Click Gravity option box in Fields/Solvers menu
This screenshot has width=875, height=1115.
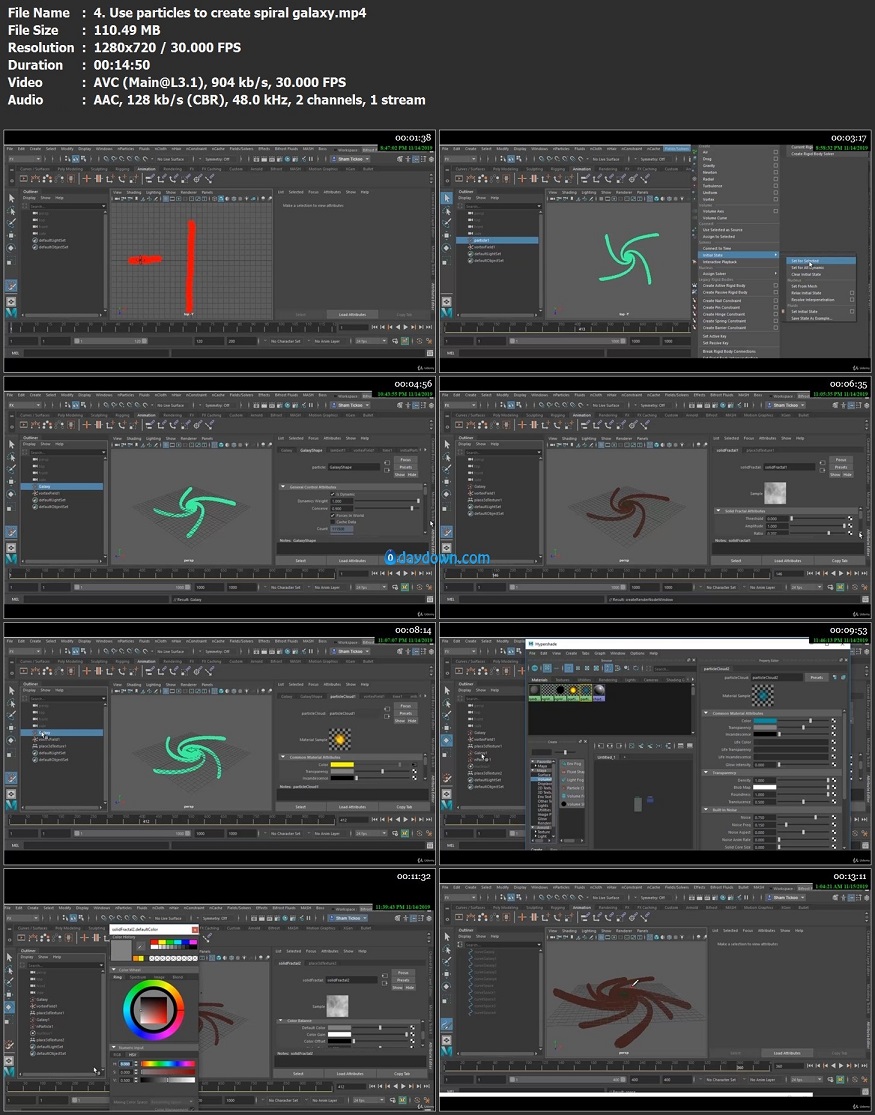click(775, 166)
